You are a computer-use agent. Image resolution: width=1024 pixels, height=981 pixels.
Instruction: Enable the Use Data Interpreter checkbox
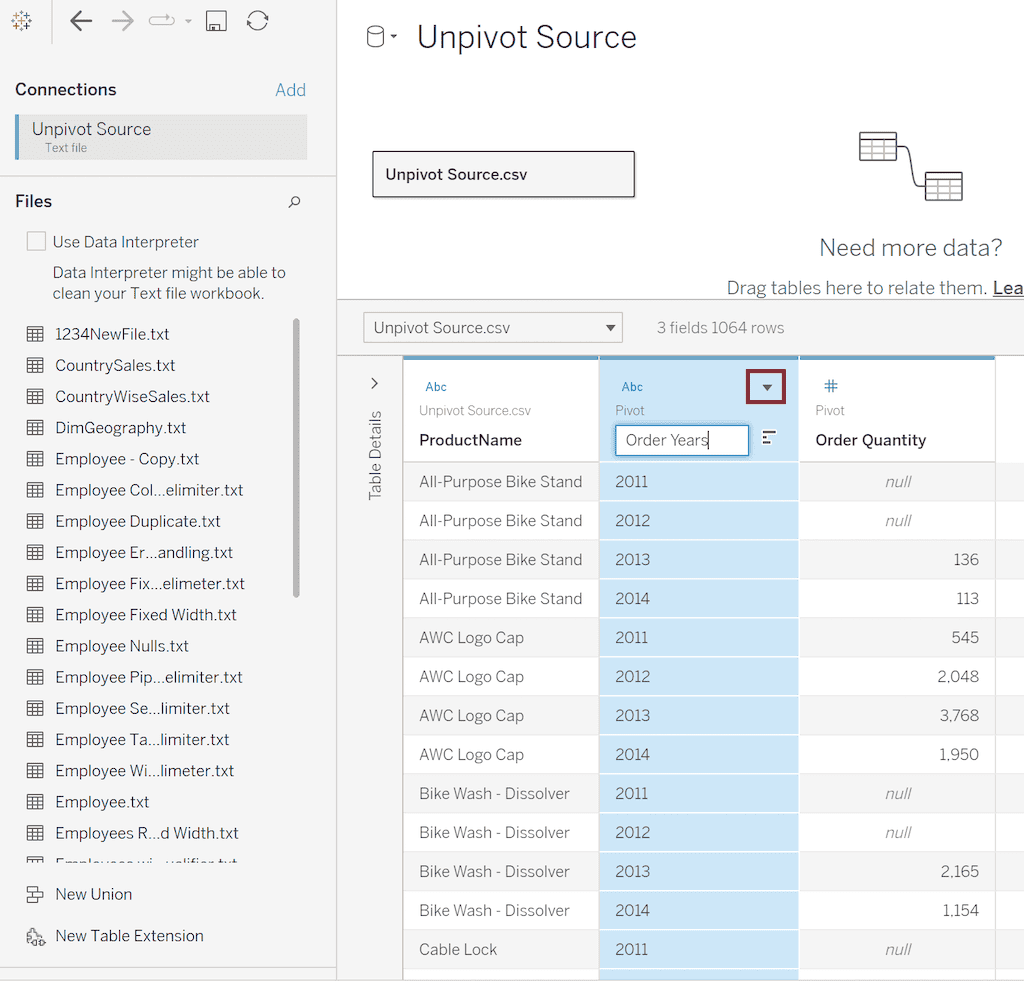pos(36,242)
